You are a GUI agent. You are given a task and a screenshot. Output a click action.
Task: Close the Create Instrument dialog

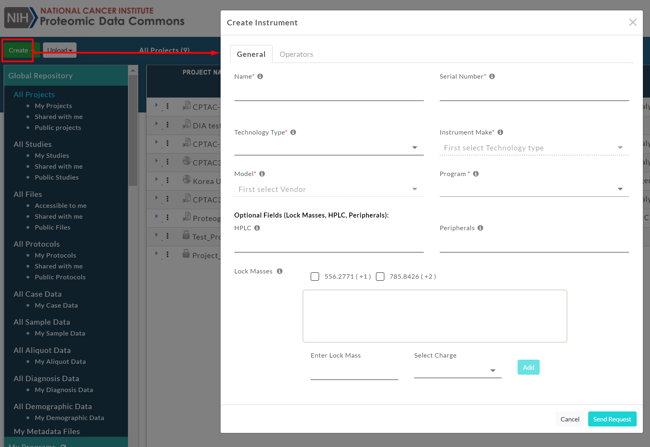pos(632,22)
